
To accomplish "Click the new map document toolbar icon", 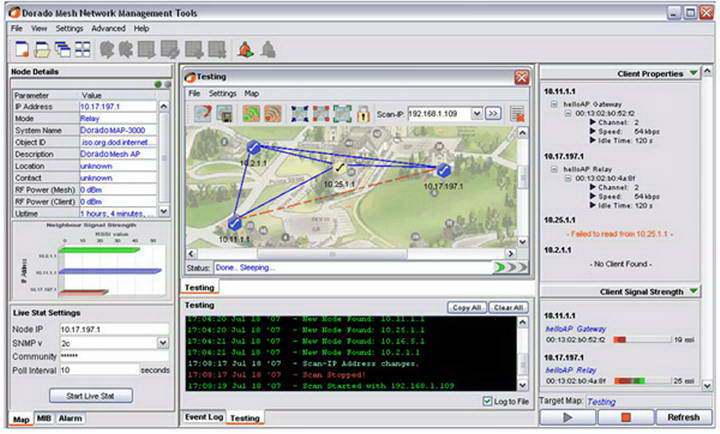I will pyautogui.click(x=22, y=49).
